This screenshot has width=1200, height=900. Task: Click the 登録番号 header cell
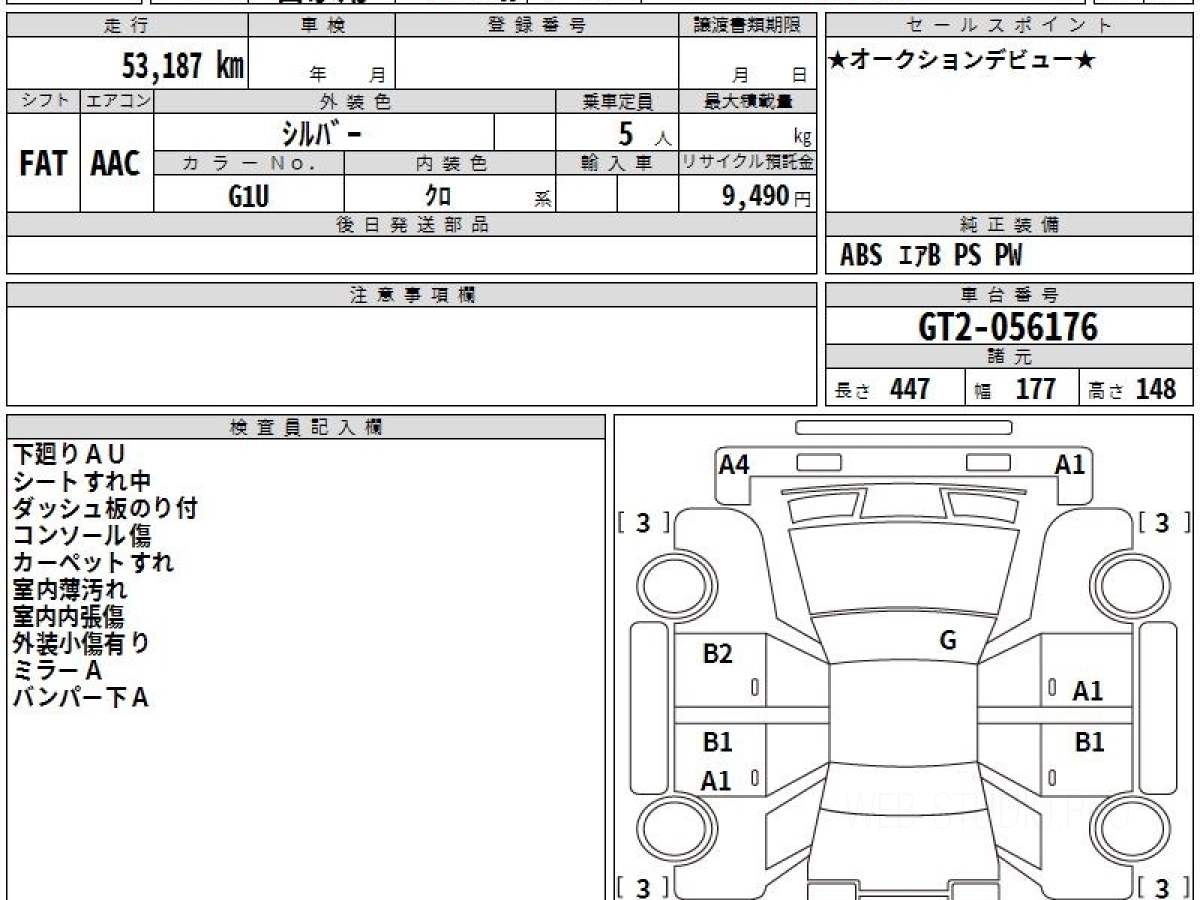coord(537,26)
